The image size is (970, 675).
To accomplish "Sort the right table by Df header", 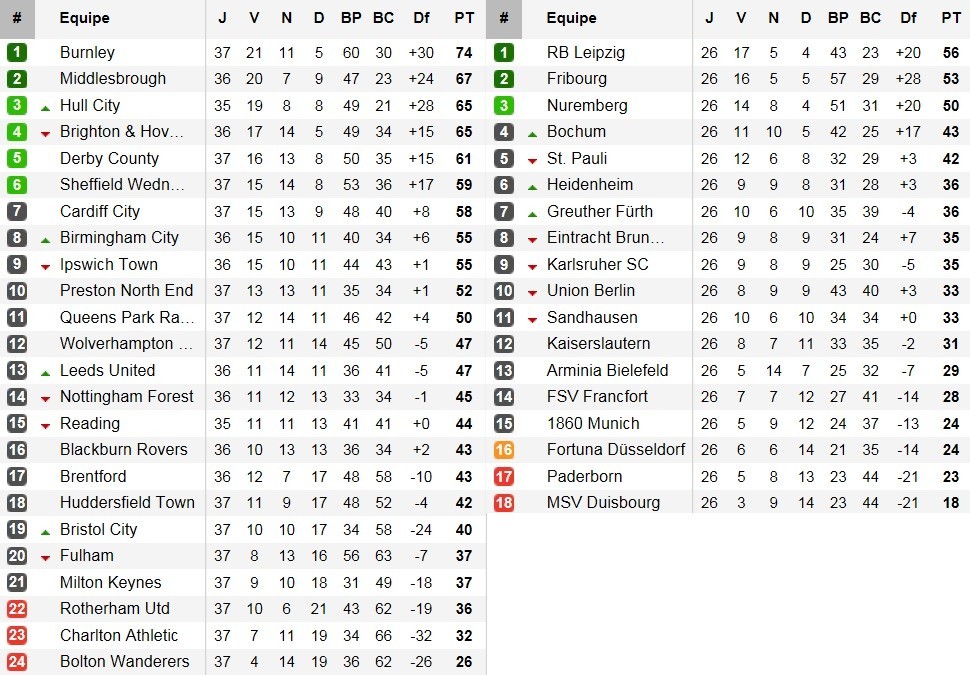I will (908, 18).
